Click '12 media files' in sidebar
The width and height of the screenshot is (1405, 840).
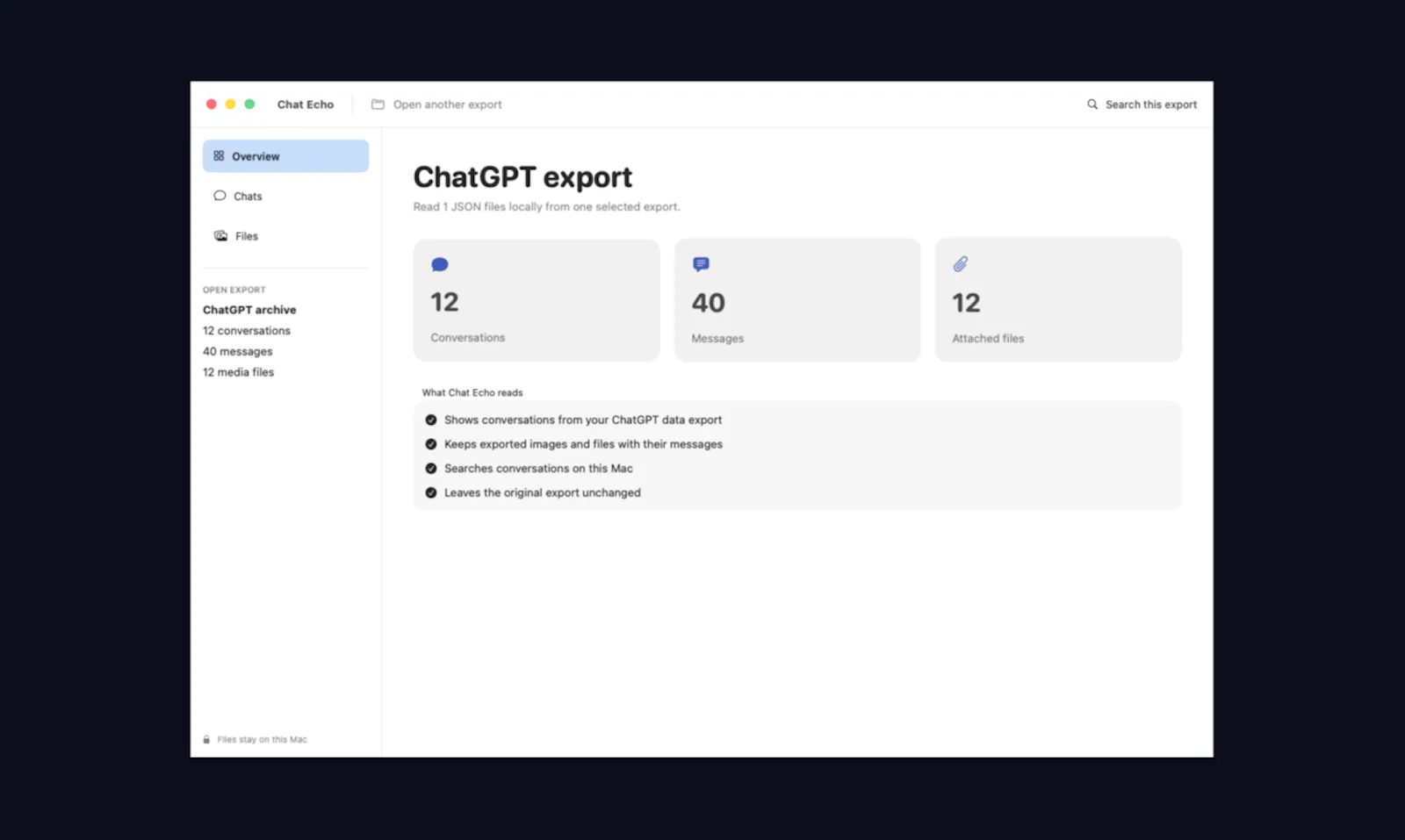(x=239, y=372)
